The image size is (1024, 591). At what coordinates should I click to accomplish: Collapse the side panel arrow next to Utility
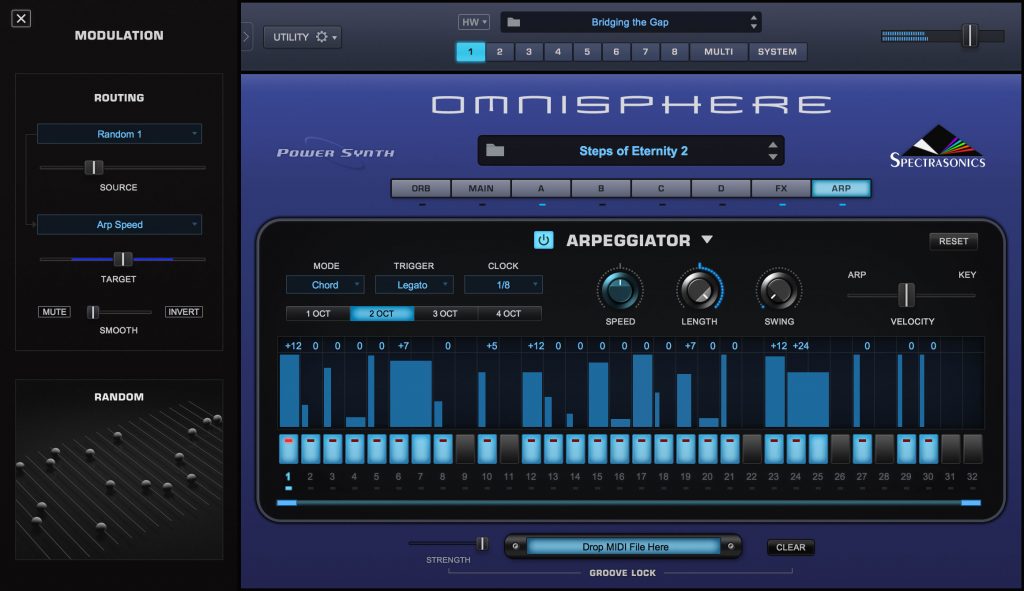(x=246, y=37)
